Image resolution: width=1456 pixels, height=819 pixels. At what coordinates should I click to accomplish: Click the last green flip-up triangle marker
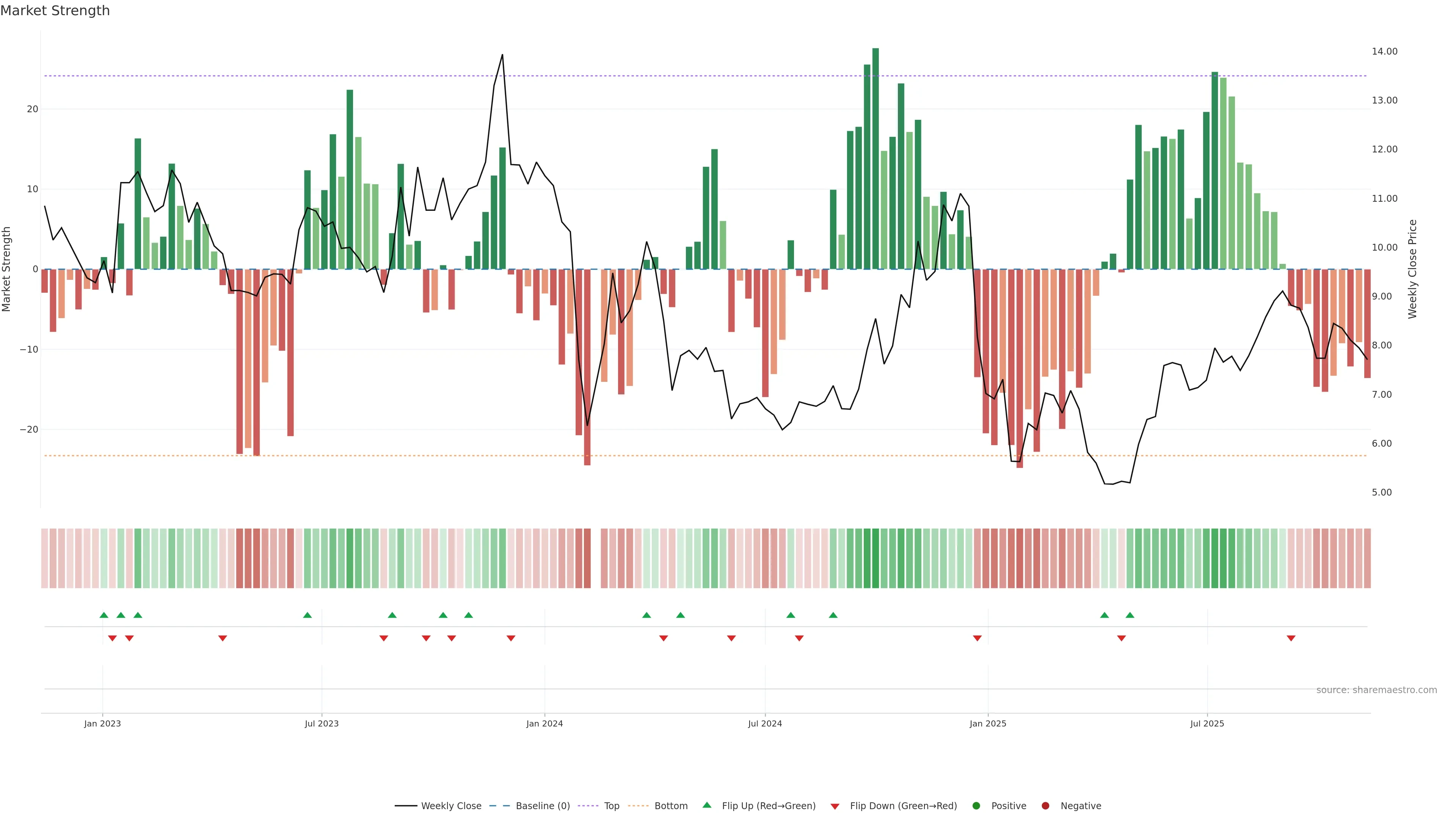pyautogui.click(x=1130, y=615)
